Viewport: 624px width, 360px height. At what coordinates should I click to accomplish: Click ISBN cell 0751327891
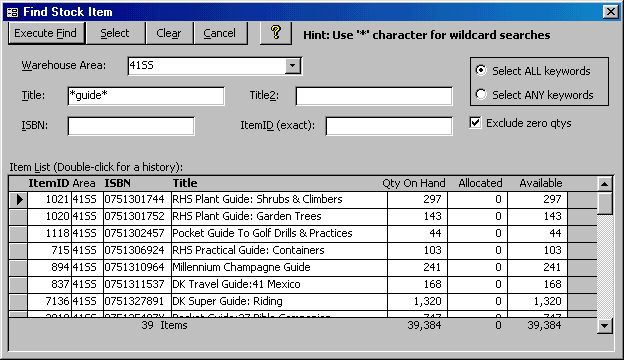136,302
